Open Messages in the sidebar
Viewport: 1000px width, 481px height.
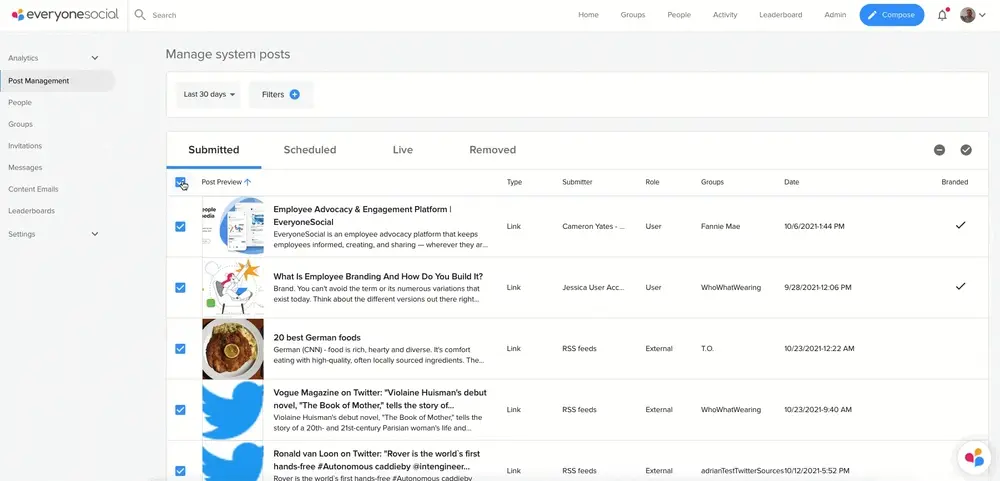[x=25, y=168]
